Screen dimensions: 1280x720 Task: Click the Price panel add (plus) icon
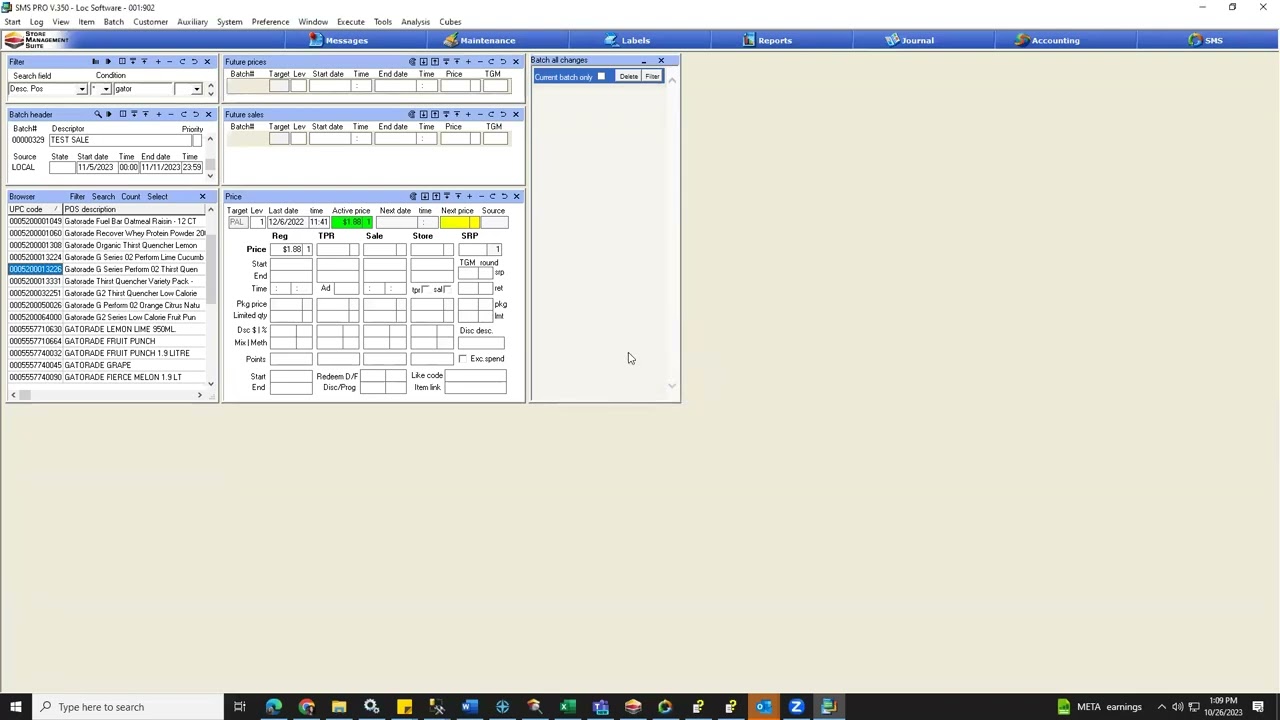(x=468, y=196)
